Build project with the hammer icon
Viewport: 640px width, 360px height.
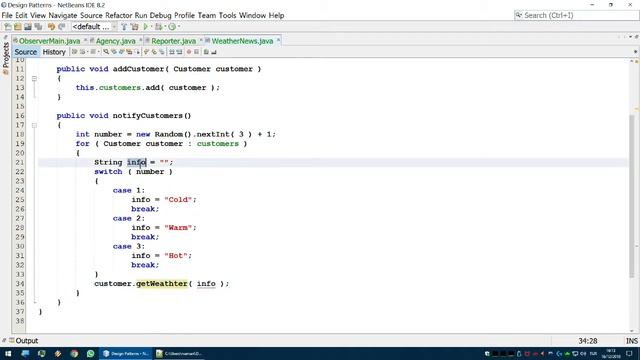pyautogui.click(x=124, y=27)
